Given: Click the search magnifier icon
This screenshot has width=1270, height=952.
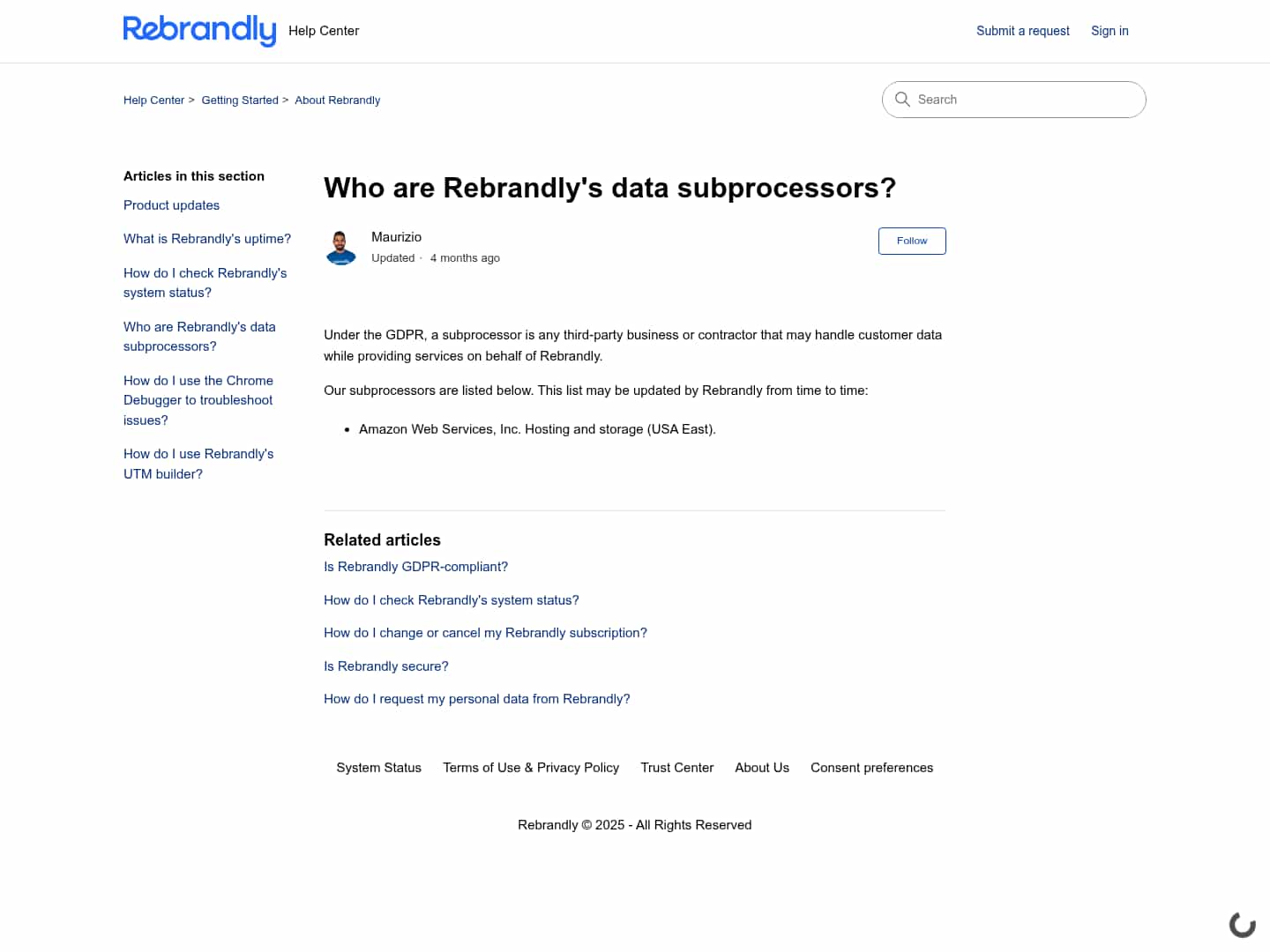Looking at the screenshot, I should coord(902,100).
